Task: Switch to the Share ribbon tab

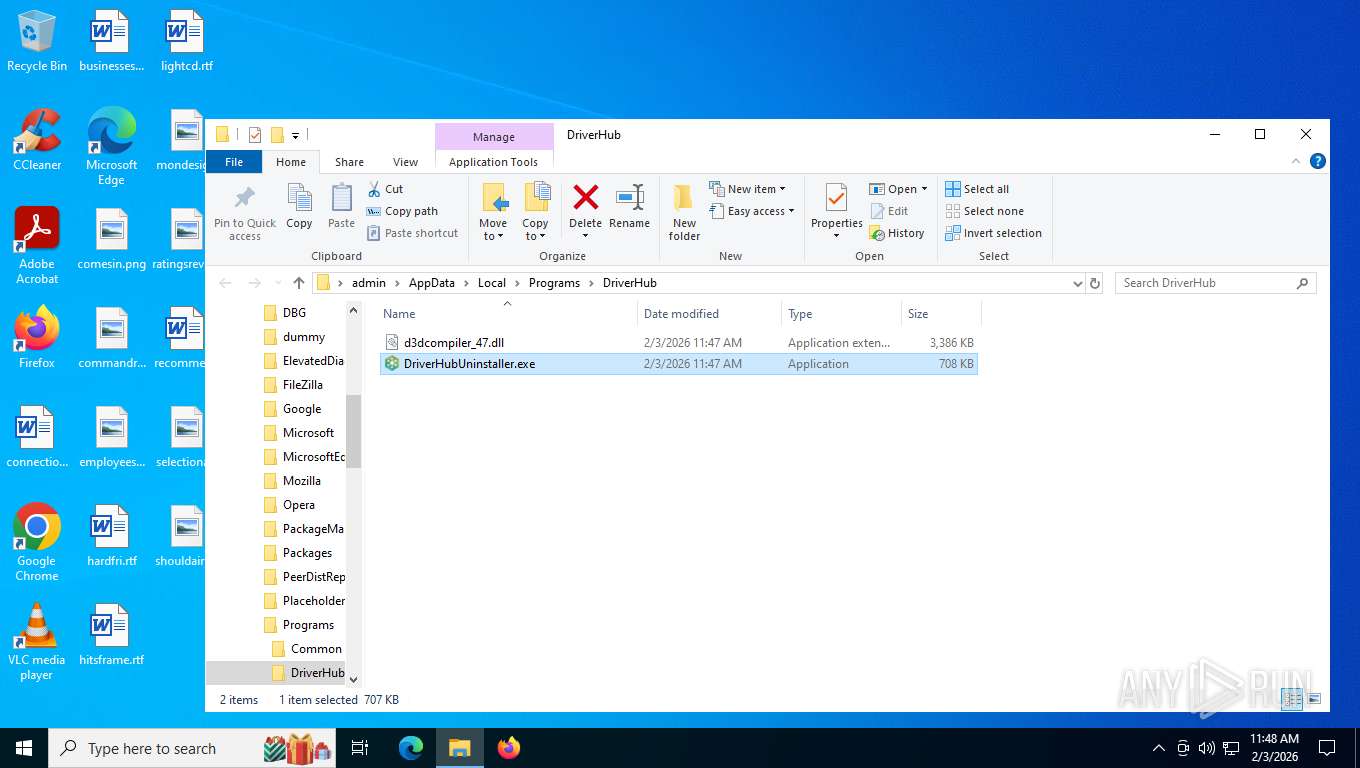Action: coord(349,162)
